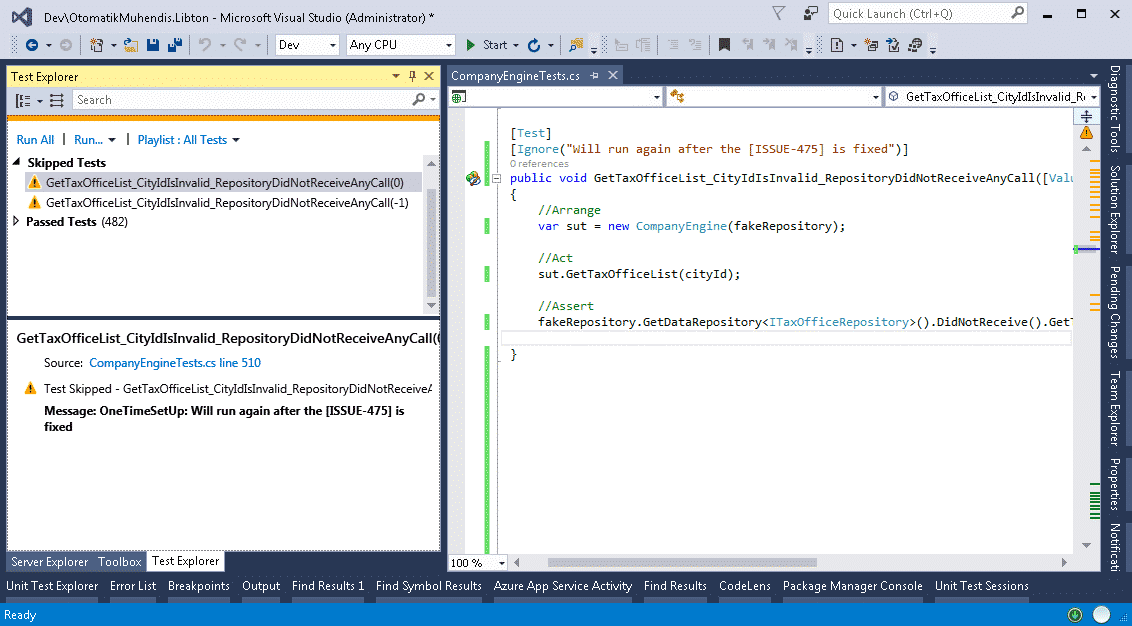Click the Run All link
The height and width of the screenshot is (626, 1132).
pyautogui.click(x=35, y=140)
